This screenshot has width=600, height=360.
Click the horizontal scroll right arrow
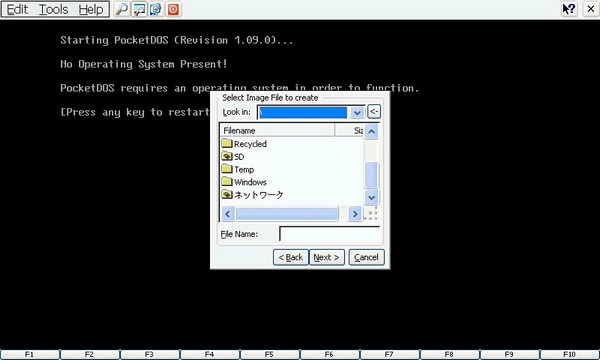(355, 214)
